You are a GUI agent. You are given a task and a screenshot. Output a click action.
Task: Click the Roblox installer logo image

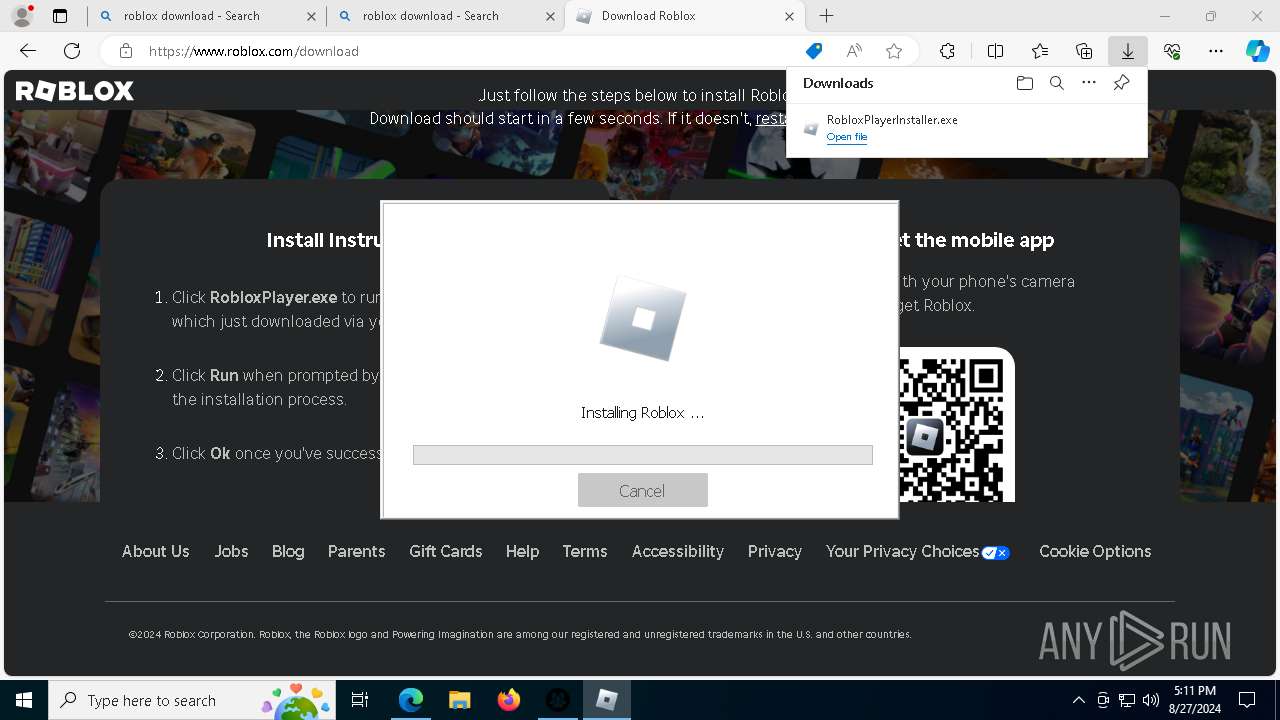(642, 318)
